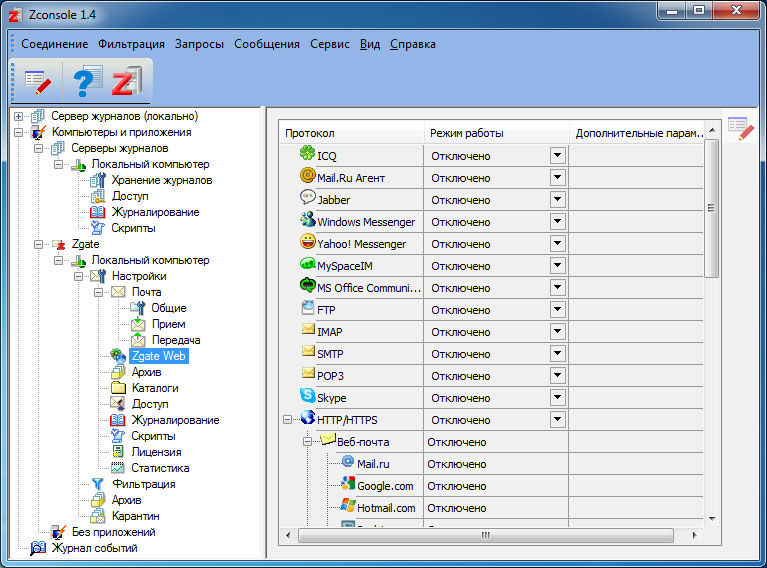Collapse the HTTP/HTTPS protocol row

coord(288,420)
